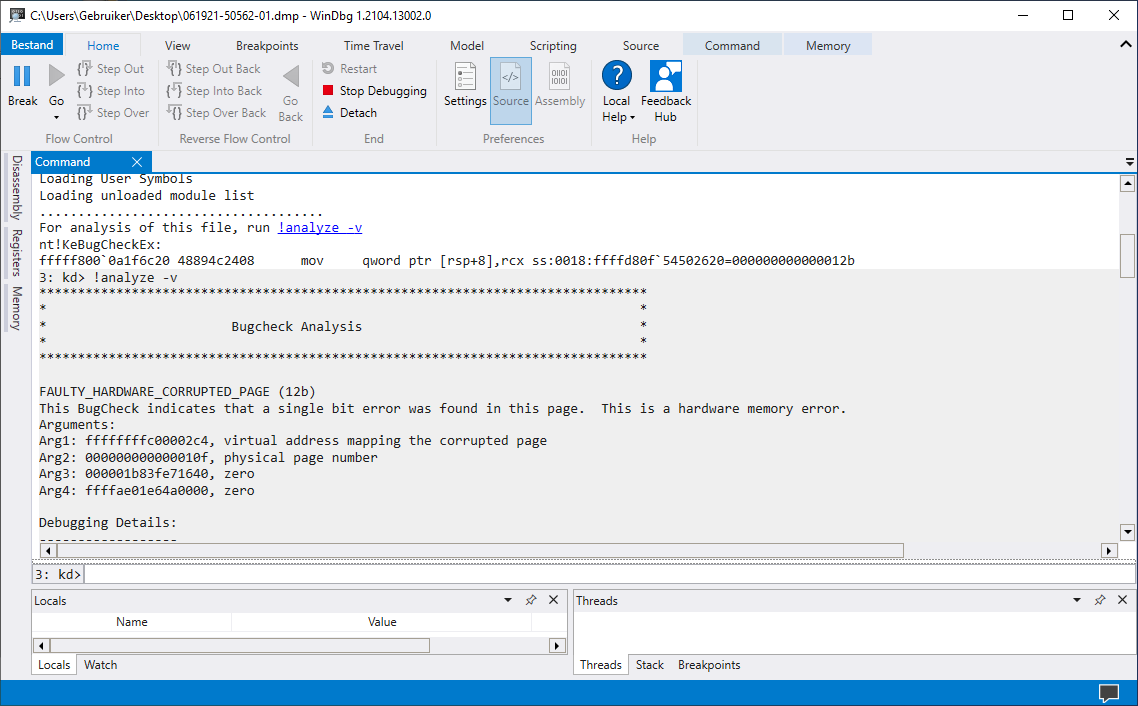Viewport: 1138px width, 706px height.
Task: Open Locals panel options dropdown
Action: 508,600
